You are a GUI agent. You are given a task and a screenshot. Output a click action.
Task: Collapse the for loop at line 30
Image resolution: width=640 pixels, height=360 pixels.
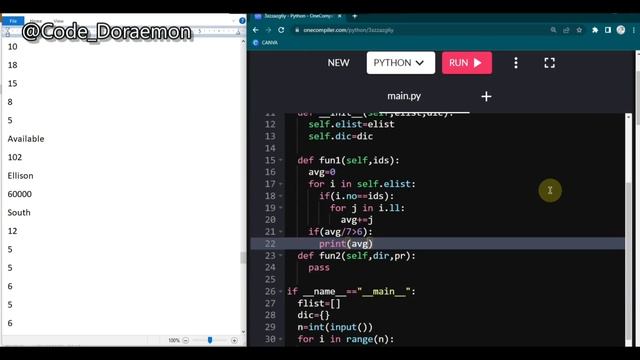(x=281, y=339)
